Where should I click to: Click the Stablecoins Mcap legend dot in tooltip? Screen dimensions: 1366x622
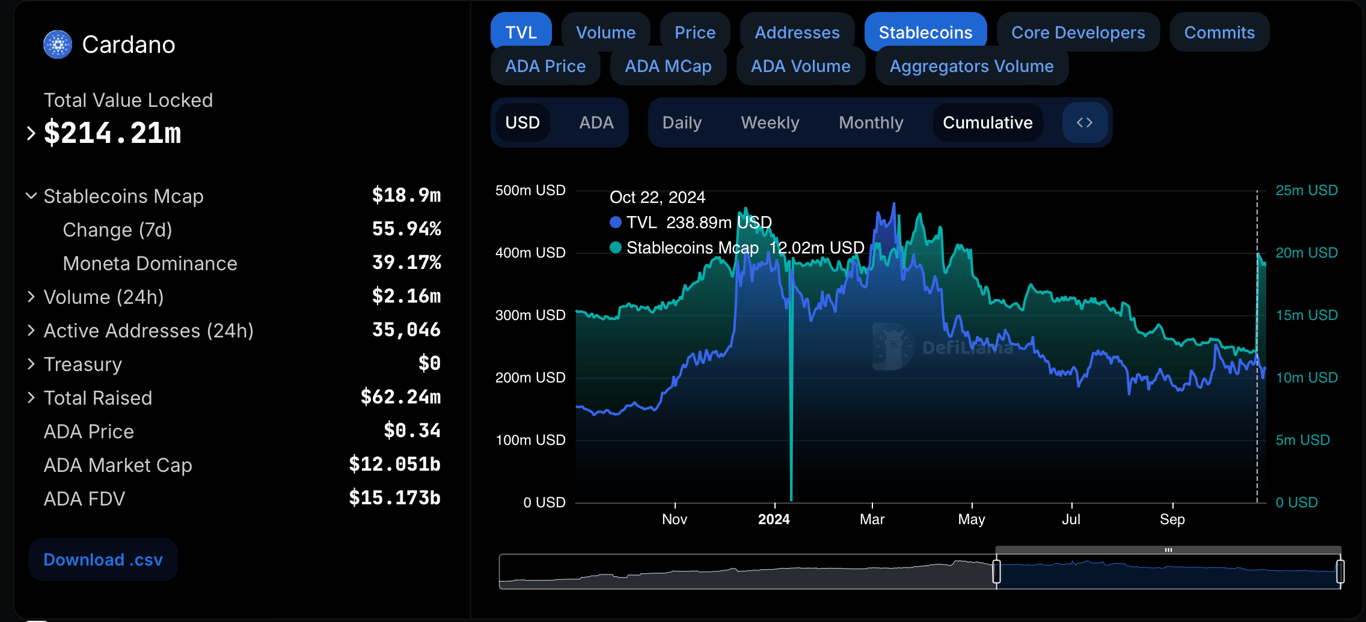pos(616,248)
